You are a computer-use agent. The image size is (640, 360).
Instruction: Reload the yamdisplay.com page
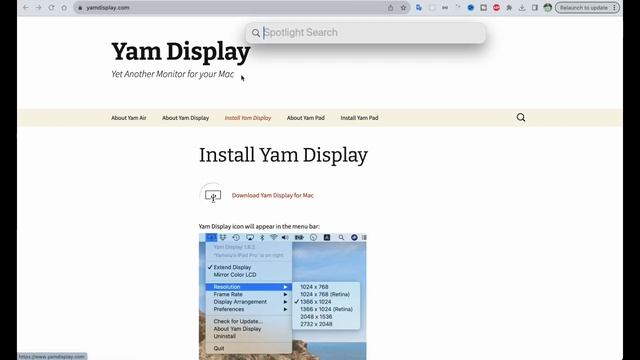[51, 8]
